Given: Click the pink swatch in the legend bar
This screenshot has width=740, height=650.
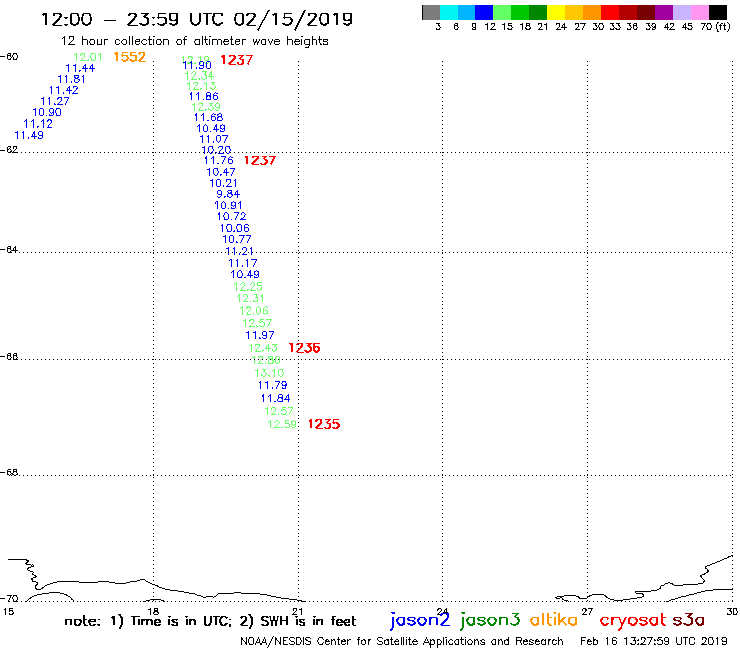Looking at the screenshot, I should coord(699,12).
